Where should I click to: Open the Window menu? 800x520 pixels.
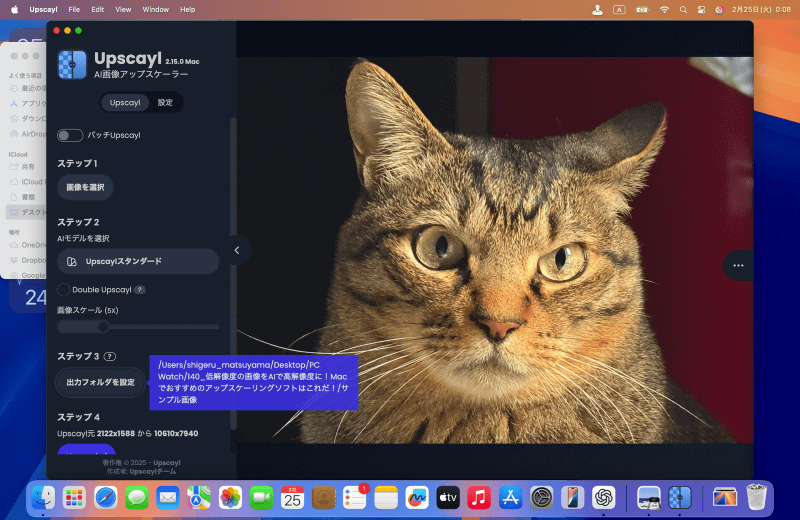pyautogui.click(x=156, y=9)
